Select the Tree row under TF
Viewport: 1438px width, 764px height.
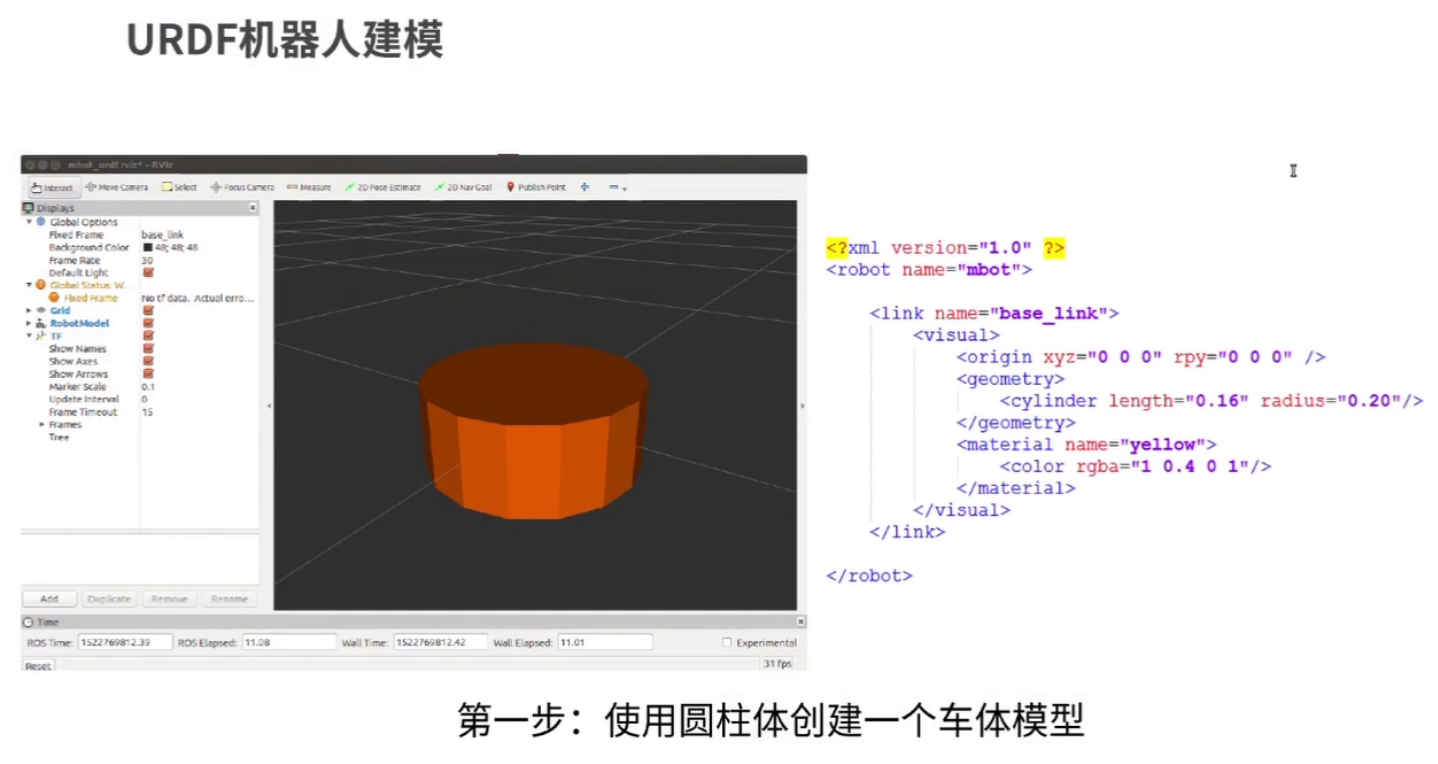59,437
